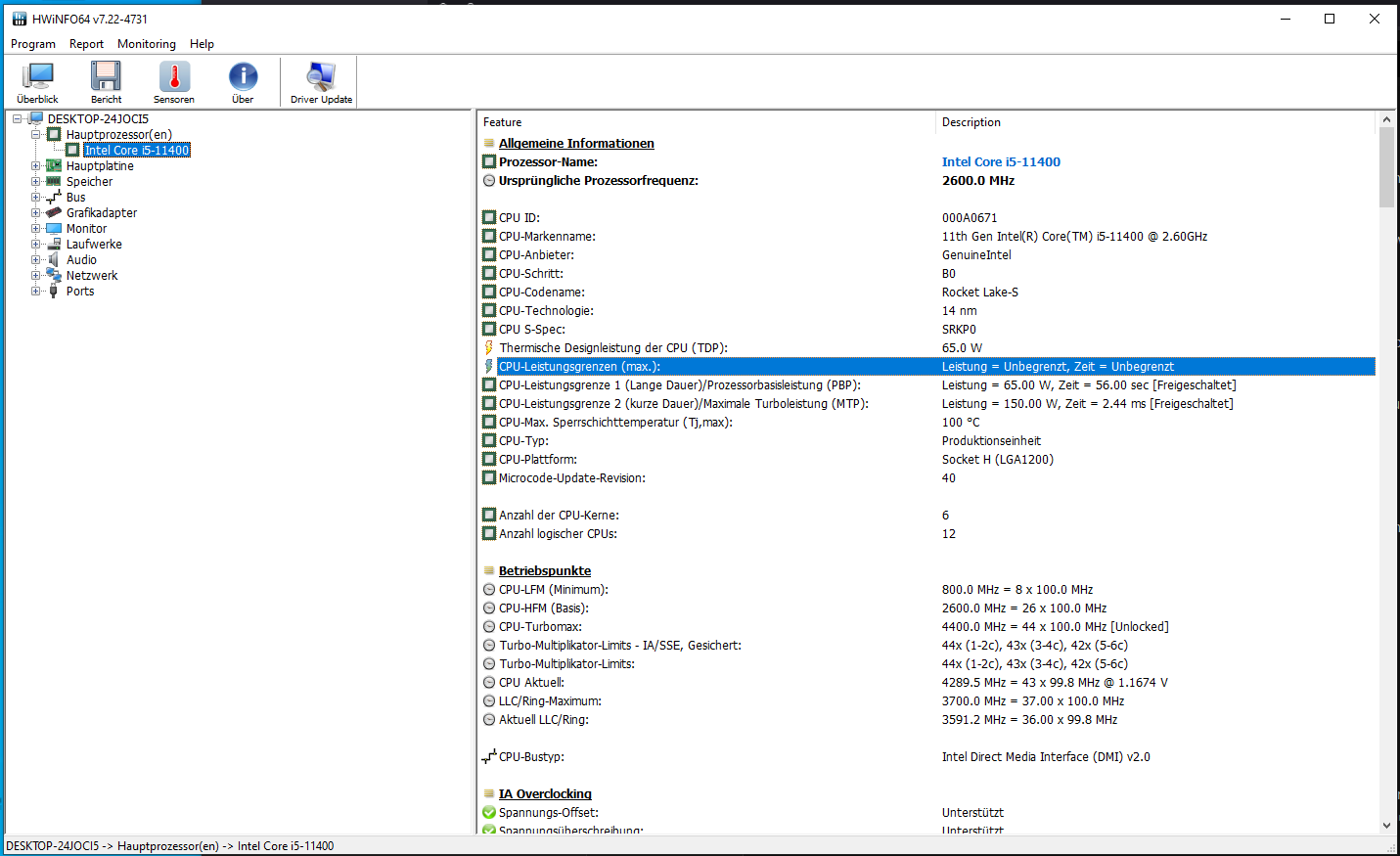Open the Sensoren thermometer icon
This screenshot has height=856, width=1400.
[174, 82]
